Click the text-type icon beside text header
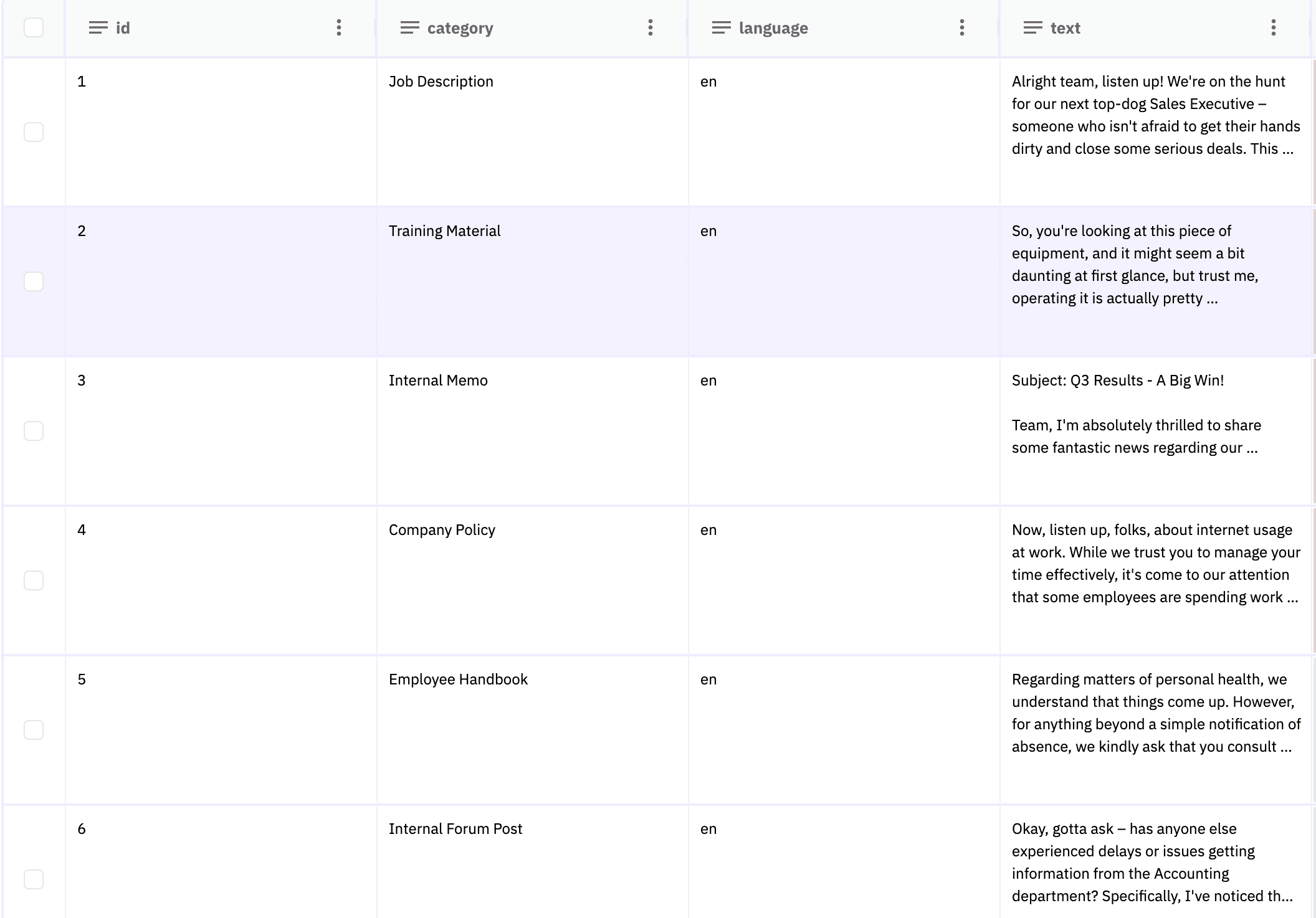Screen dimensions: 1316x918 [x=1032, y=28]
